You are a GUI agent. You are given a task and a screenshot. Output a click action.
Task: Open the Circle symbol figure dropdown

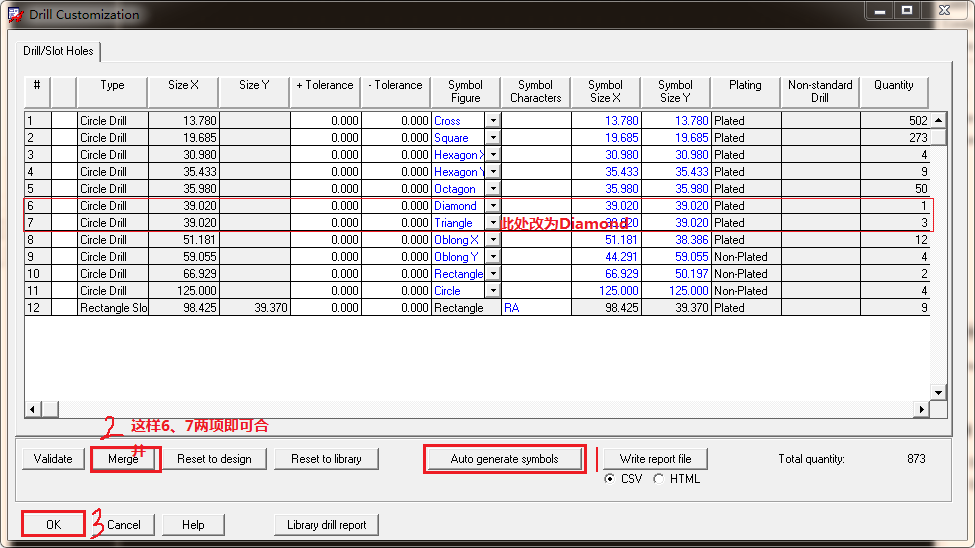click(x=492, y=291)
